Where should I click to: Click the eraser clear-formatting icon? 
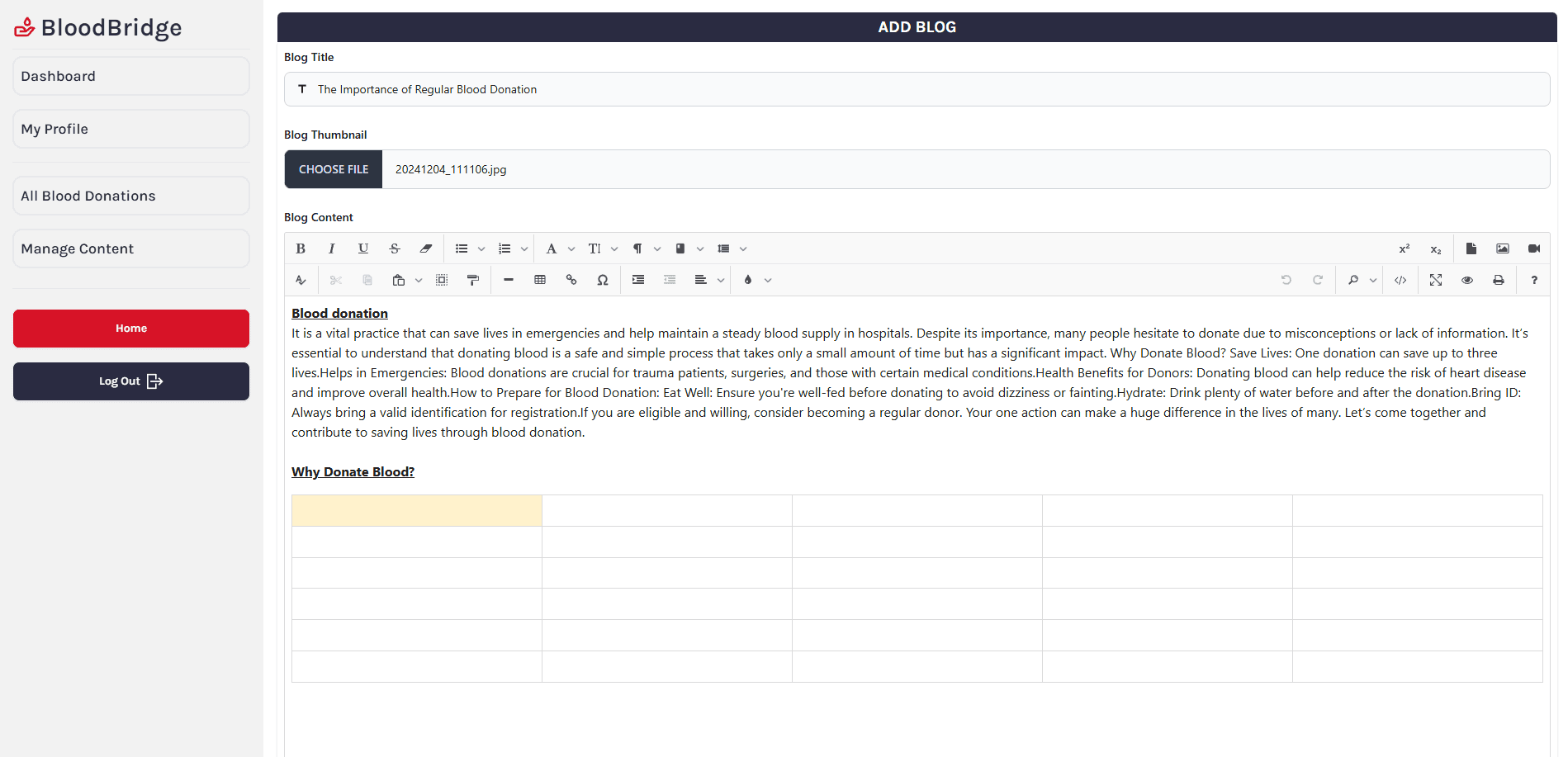pyautogui.click(x=426, y=248)
